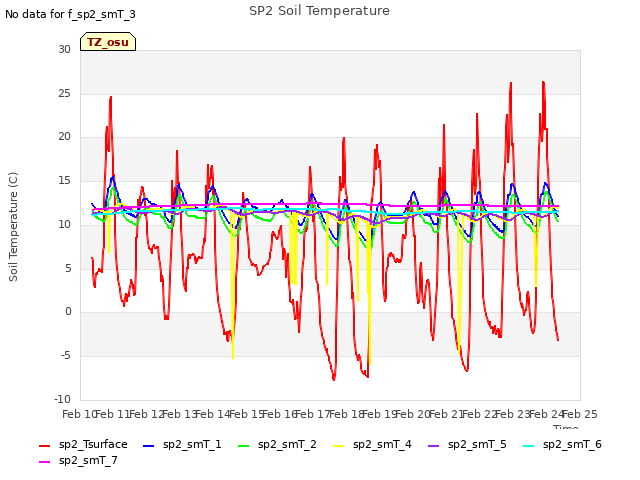Click the 15 y-axis tick label
The image size is (640, 480).
(64, 180)
